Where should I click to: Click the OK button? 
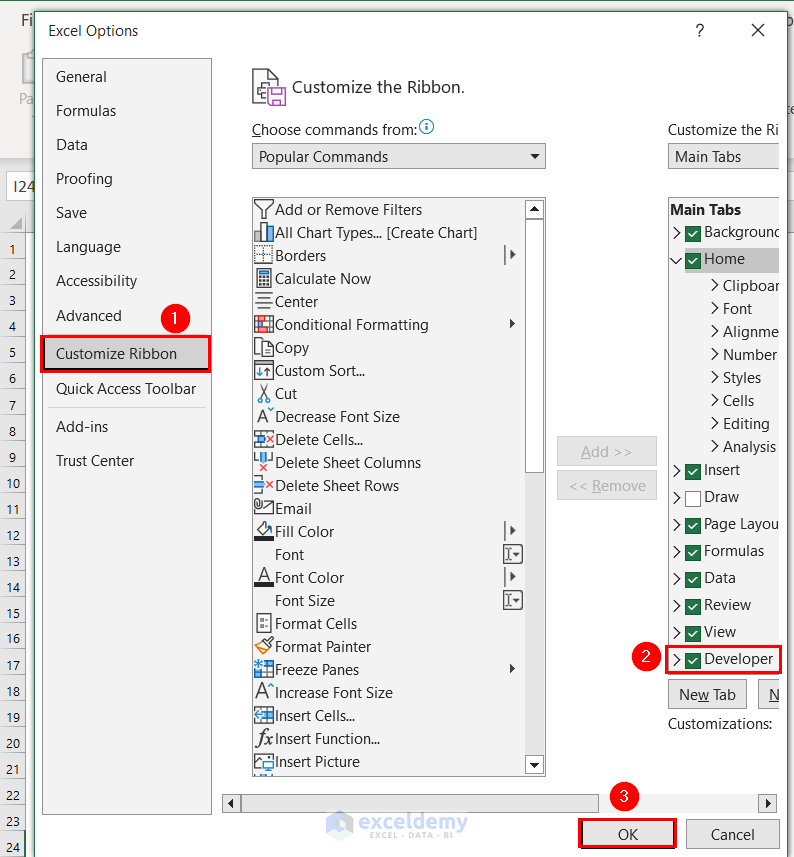point(627,834)
